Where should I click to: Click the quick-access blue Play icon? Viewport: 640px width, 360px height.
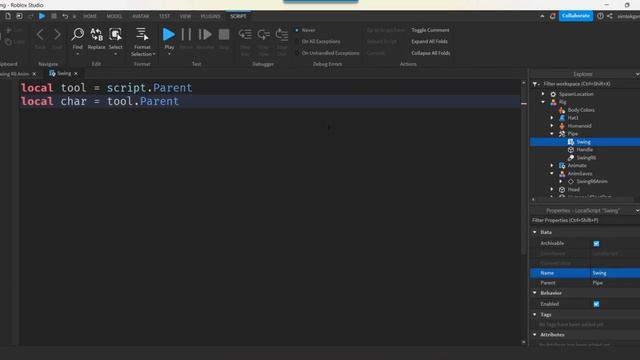[x=42, y=16]
